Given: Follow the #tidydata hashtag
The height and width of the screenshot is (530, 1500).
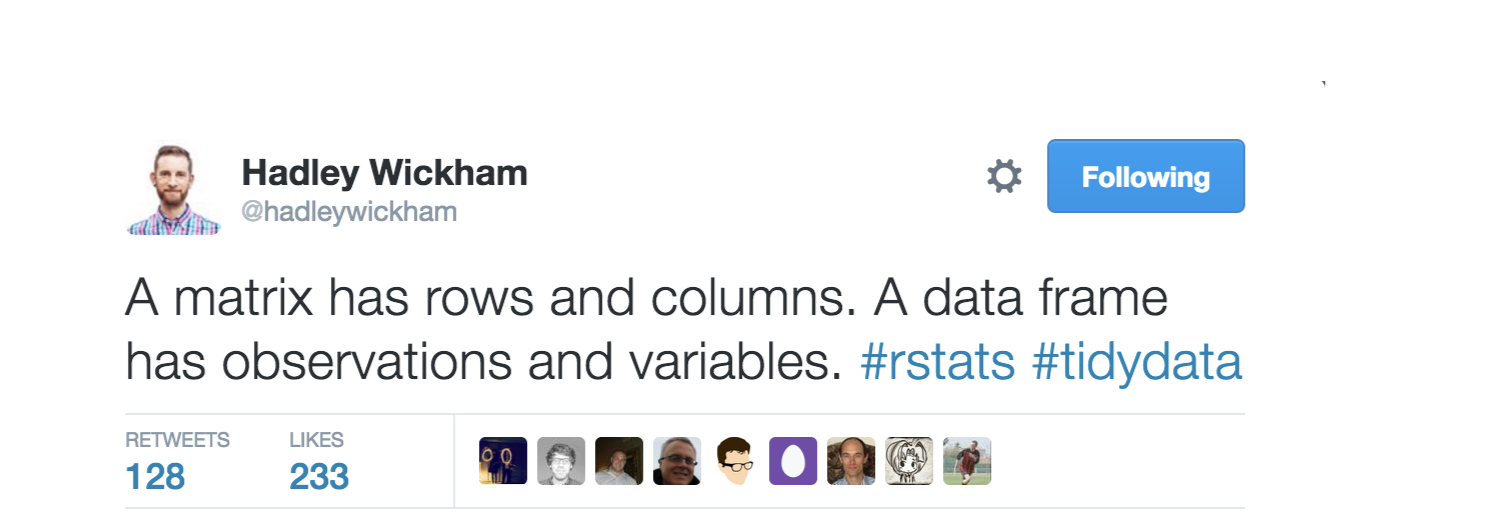Looking at the screenshot, I should pyautogui.click(x=1137, y=363).
